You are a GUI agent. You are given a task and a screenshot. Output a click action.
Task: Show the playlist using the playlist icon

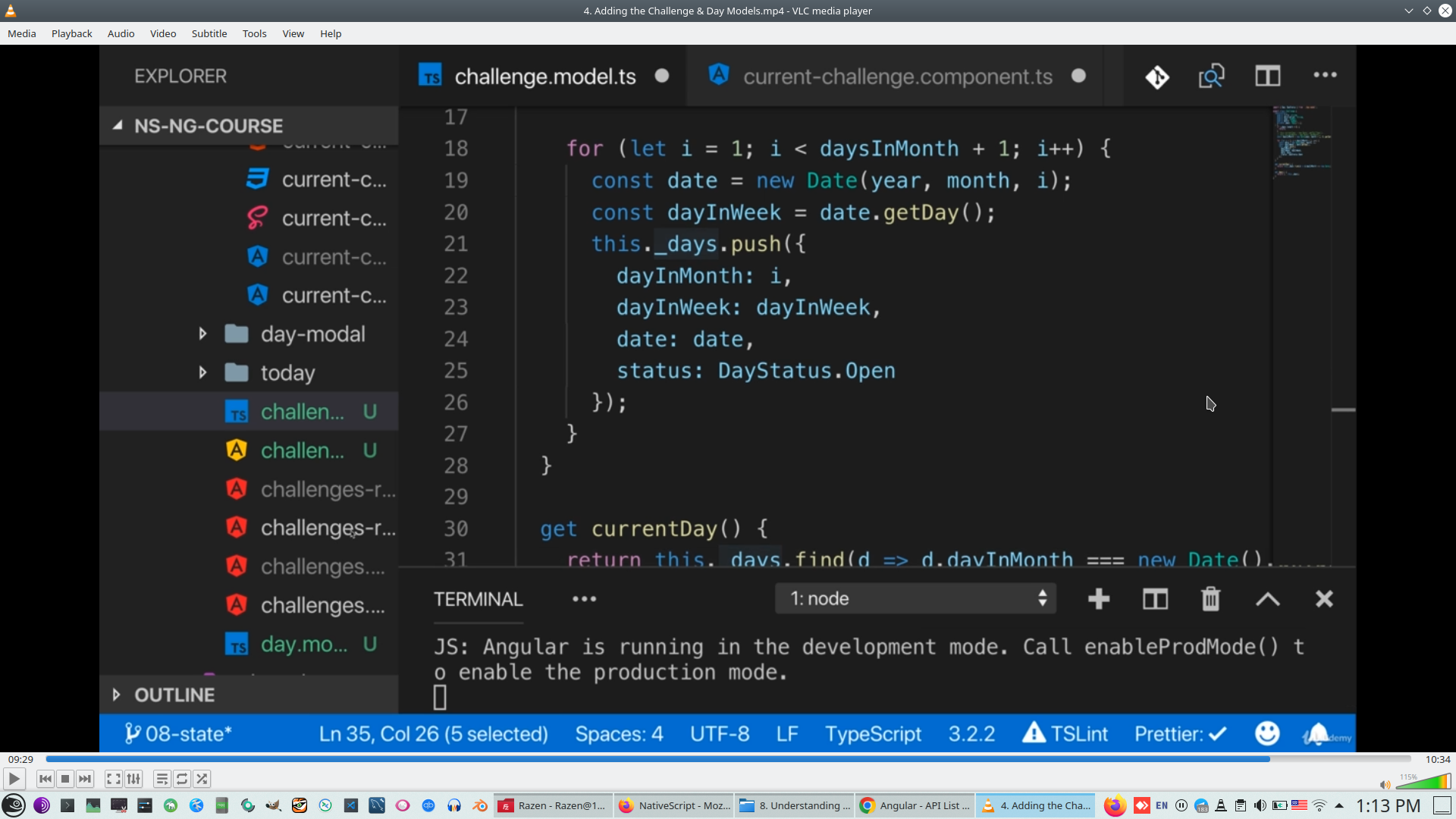click(x=162, y=779)
